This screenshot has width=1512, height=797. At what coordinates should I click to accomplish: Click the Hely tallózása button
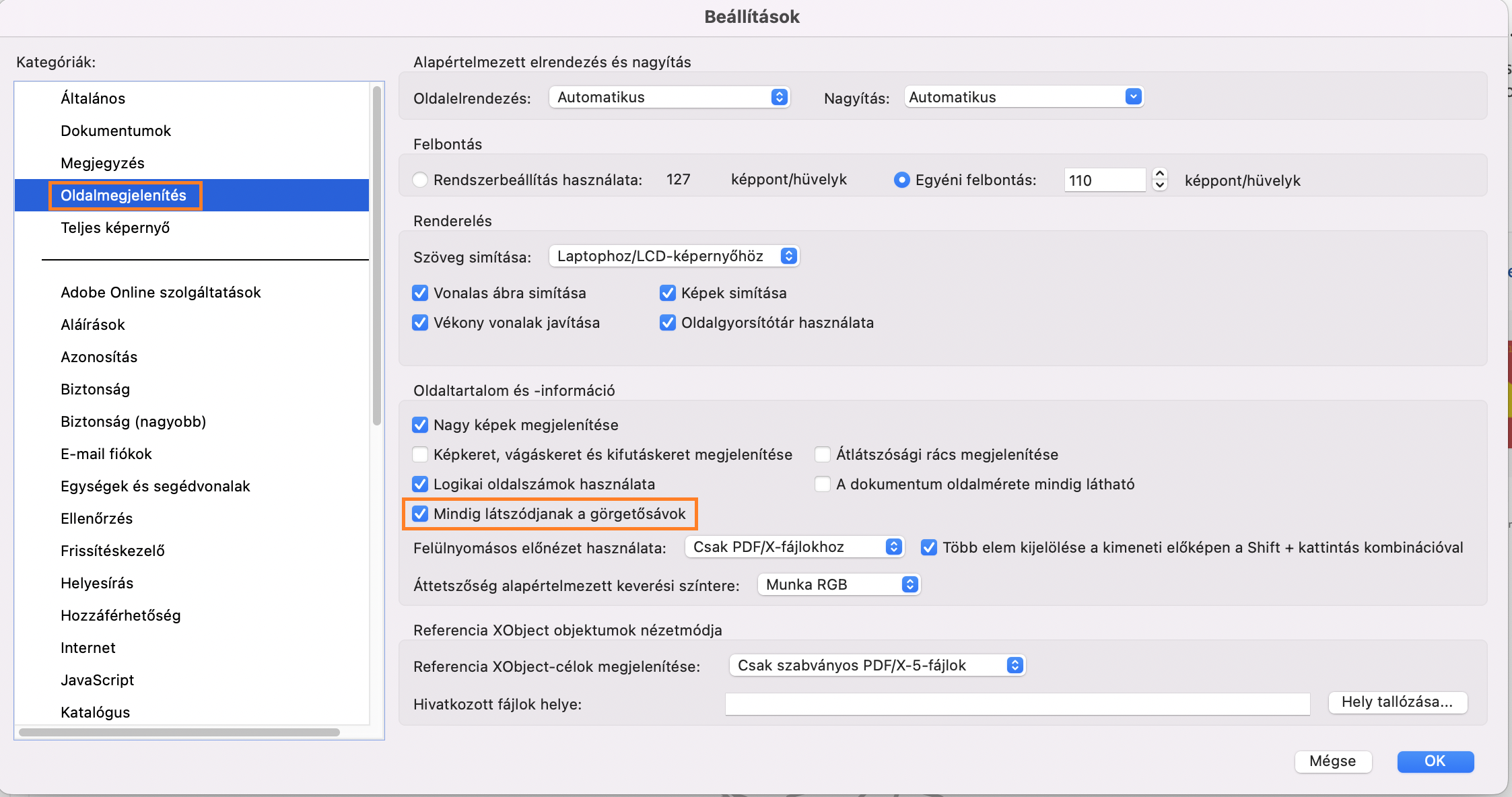pyautogui.click(x=1397, y=702)
